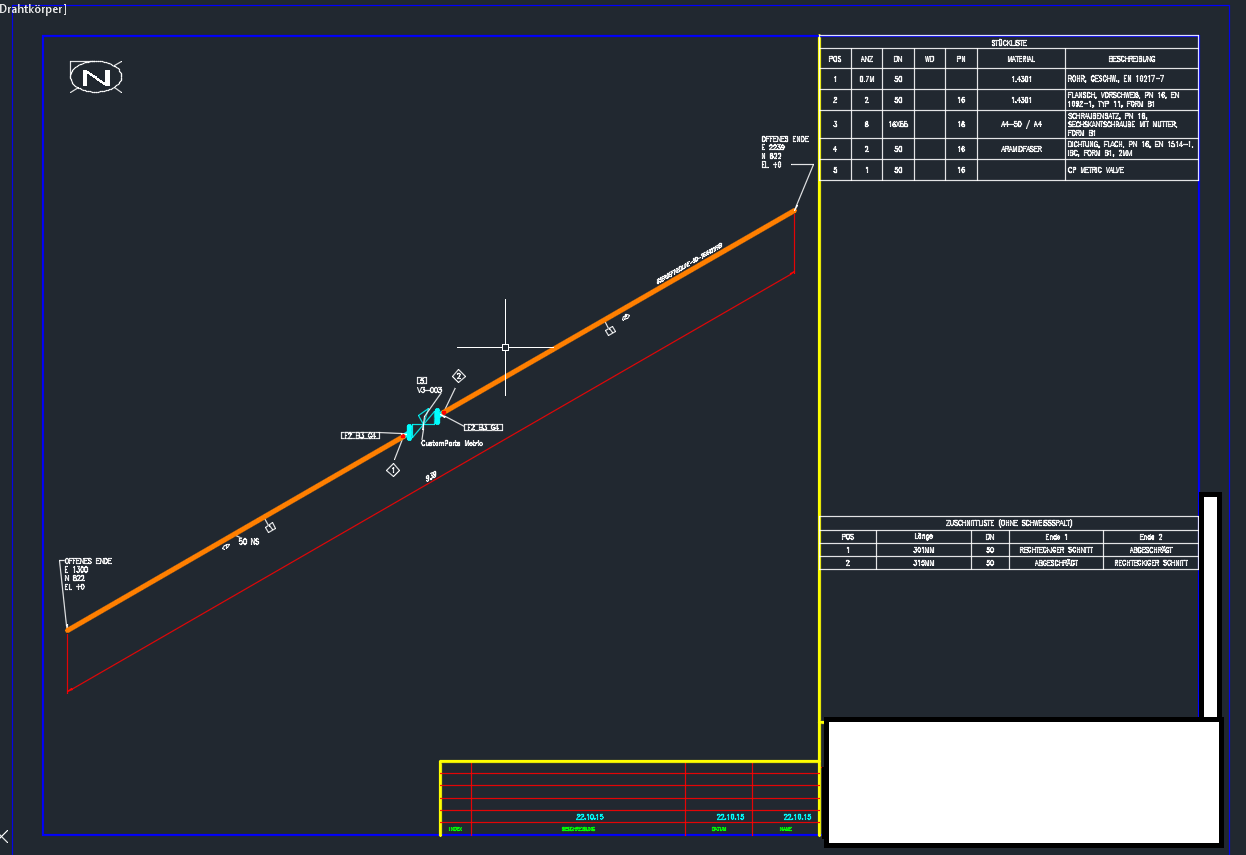
Task: Select the FLANSCH, VORSCHWEISS description cell
Action: point(1131,100)
